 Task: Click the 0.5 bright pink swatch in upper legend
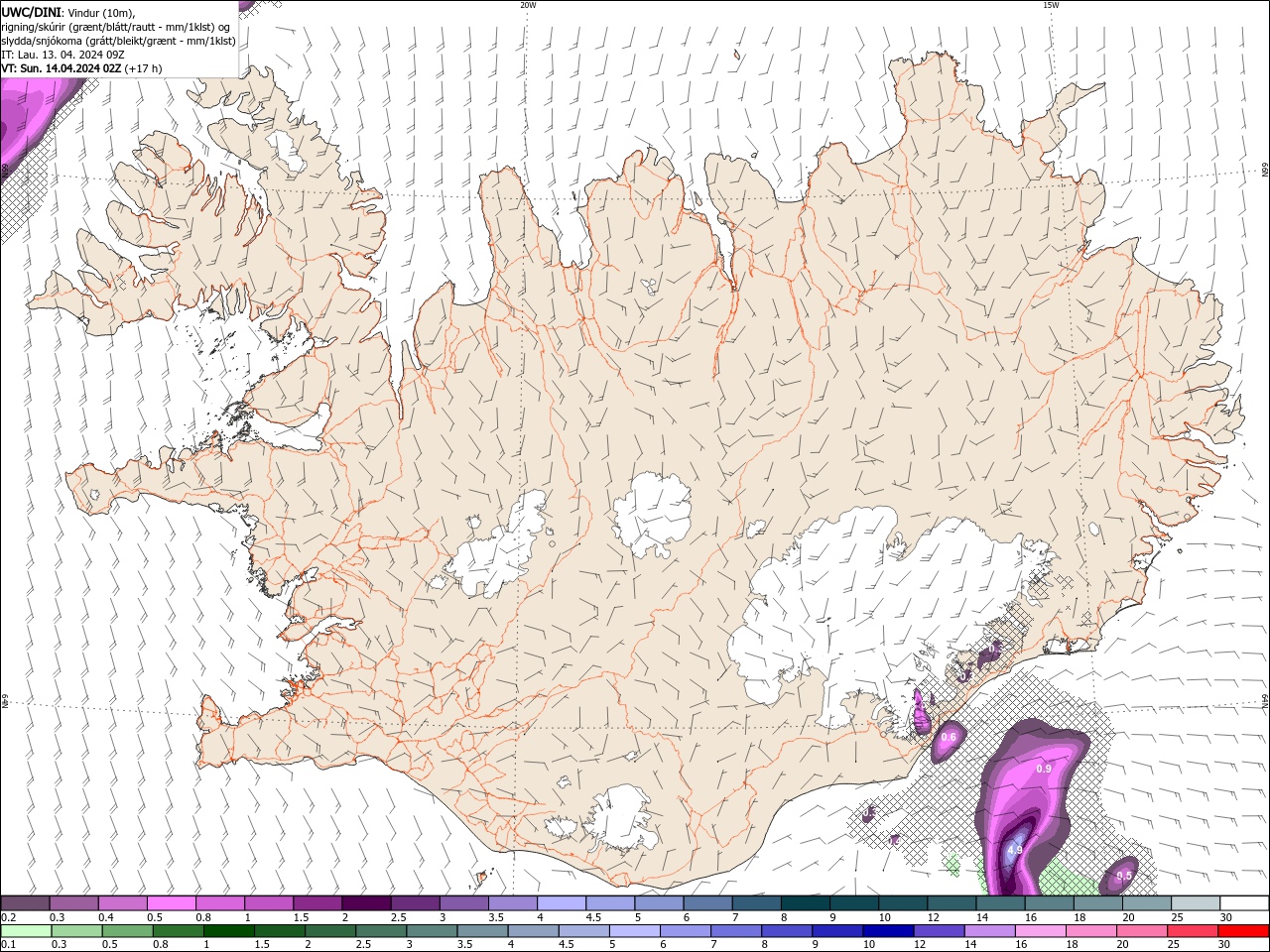coord(171,903)
